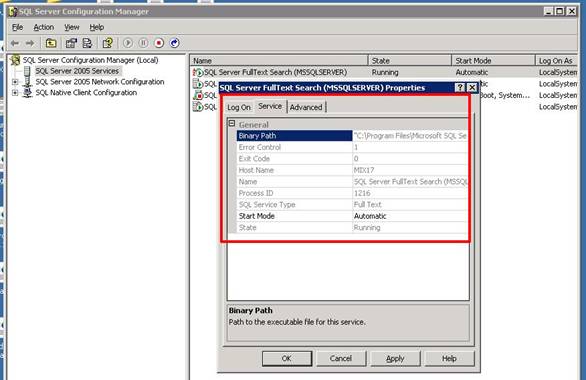Click the blue Restart Service icon
The image size is (586, 380).
(174, 43)
